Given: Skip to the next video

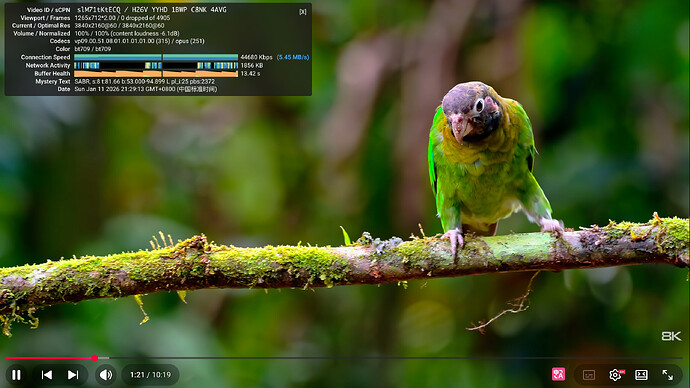Looking at the screenshot, I should pos(73,375).
